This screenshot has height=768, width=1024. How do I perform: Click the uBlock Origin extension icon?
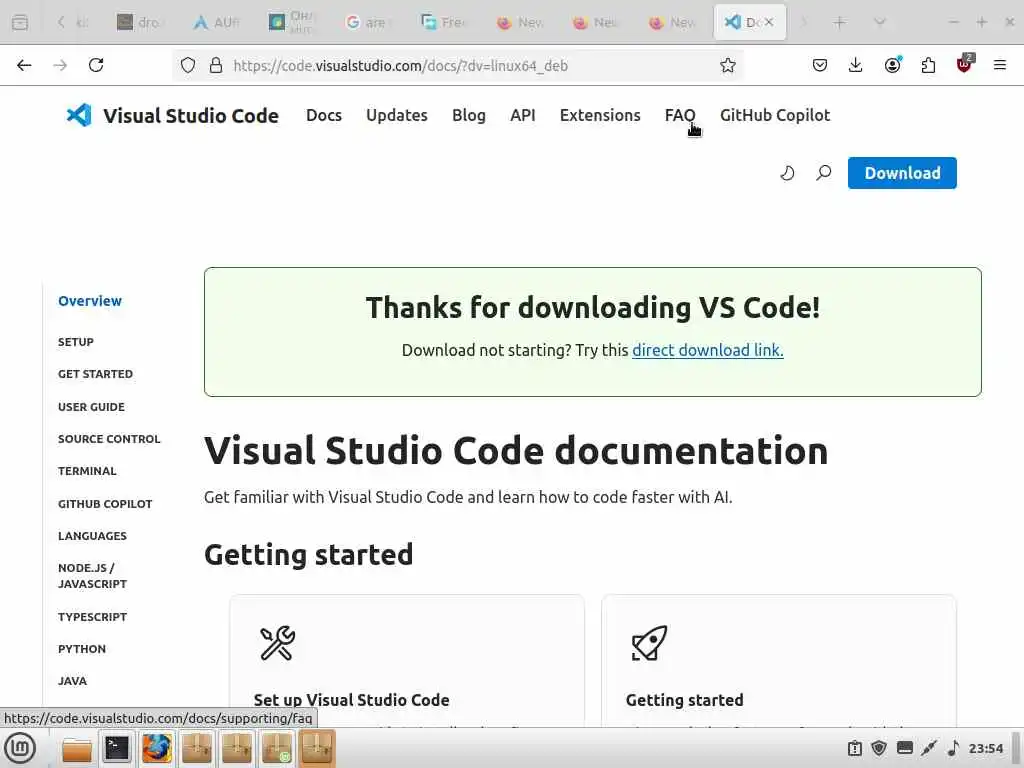click(964, 64)
